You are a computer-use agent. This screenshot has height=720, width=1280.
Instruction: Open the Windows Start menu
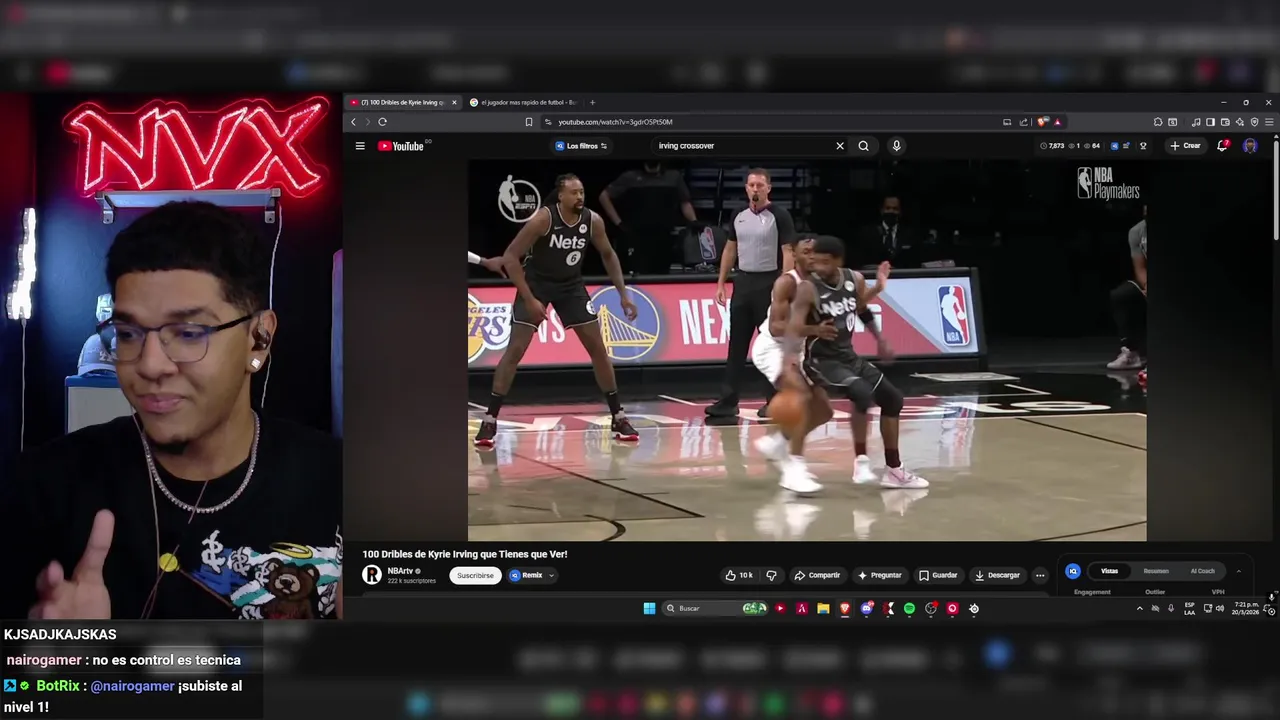point(649,608)
